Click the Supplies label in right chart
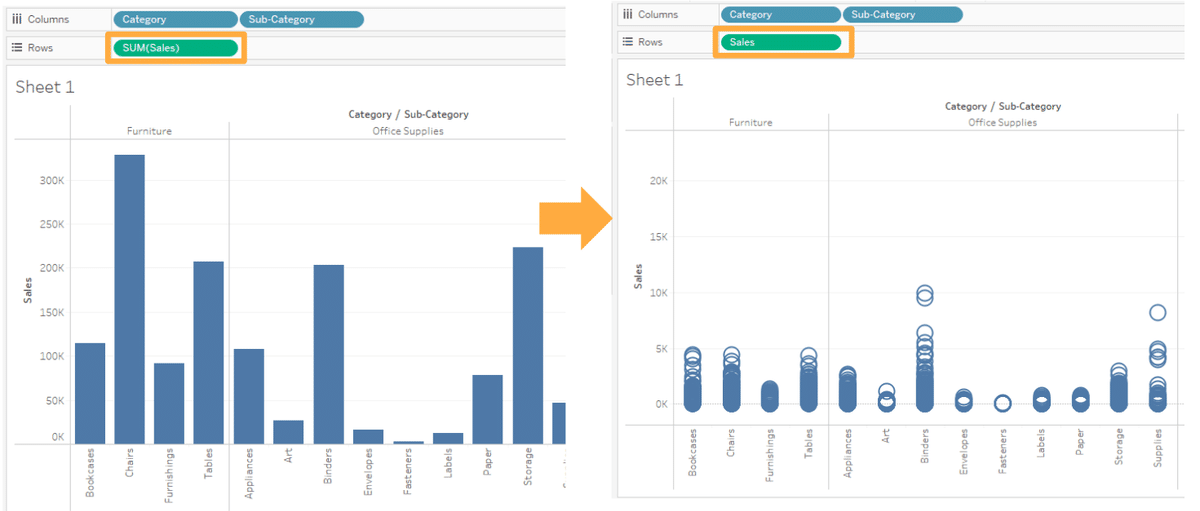 tap(1157, 450)
